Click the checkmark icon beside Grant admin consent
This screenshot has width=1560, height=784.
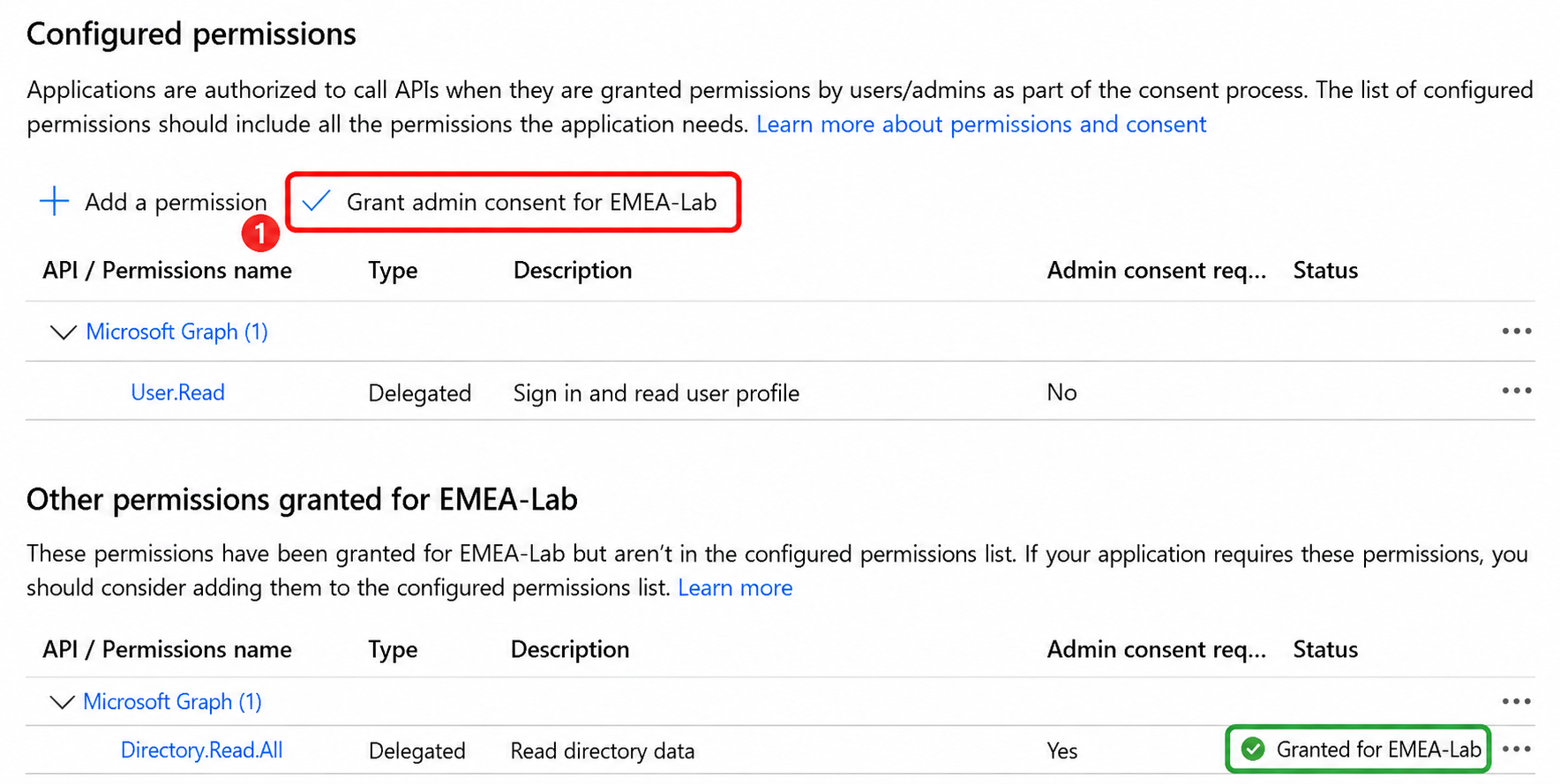[x=315, y=201]
